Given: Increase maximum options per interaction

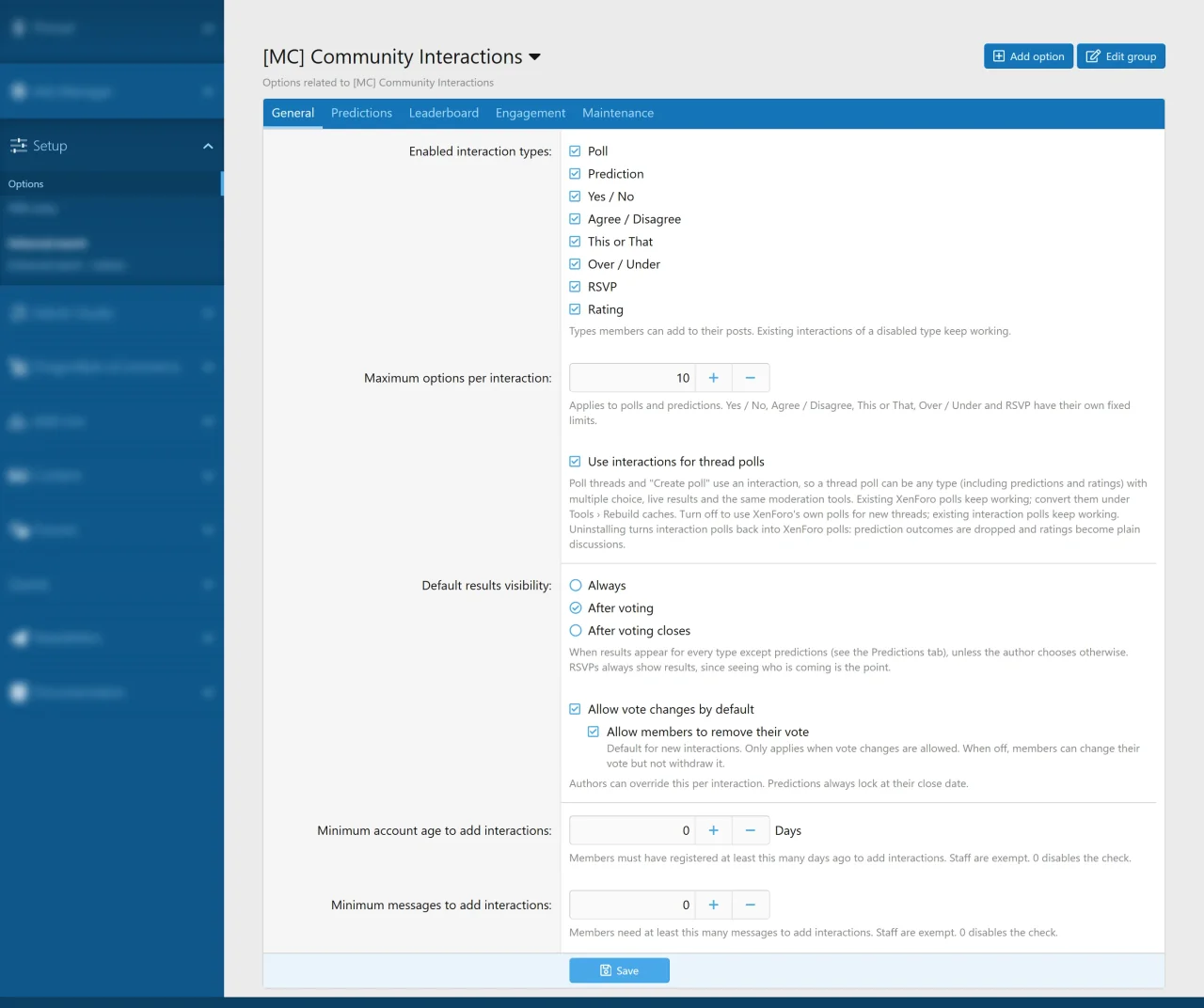Looking at the screenshot, I should click(714, 378).
